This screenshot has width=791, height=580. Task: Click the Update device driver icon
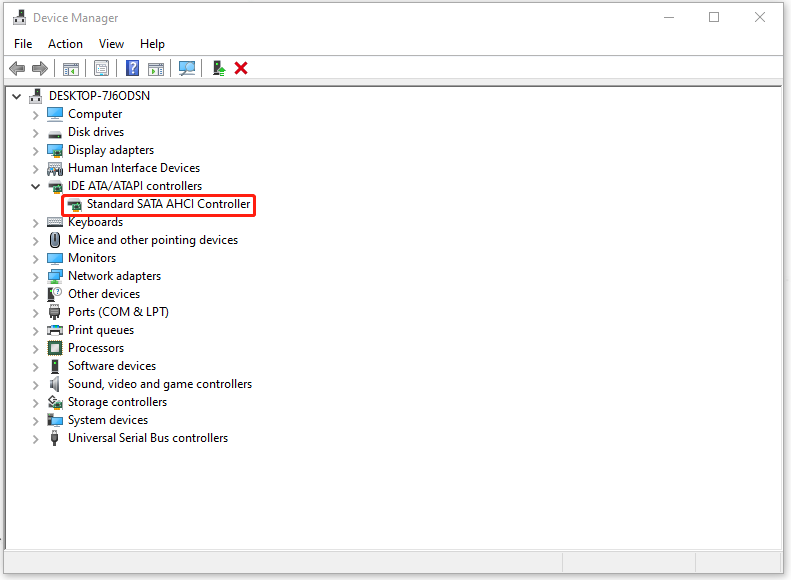tap(218, 68)
